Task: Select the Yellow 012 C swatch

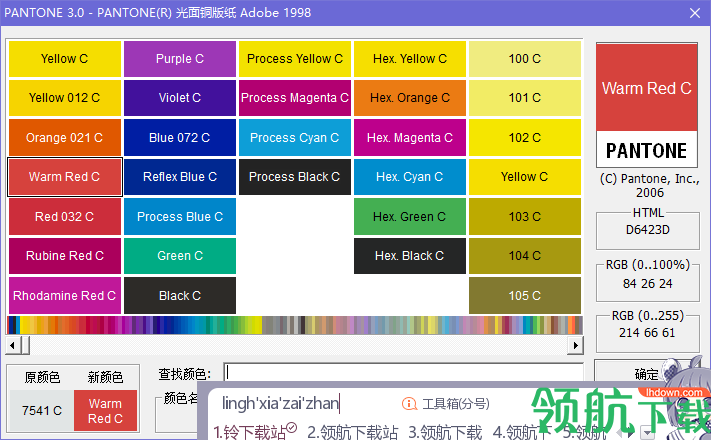Action: [x=65, y=98]
